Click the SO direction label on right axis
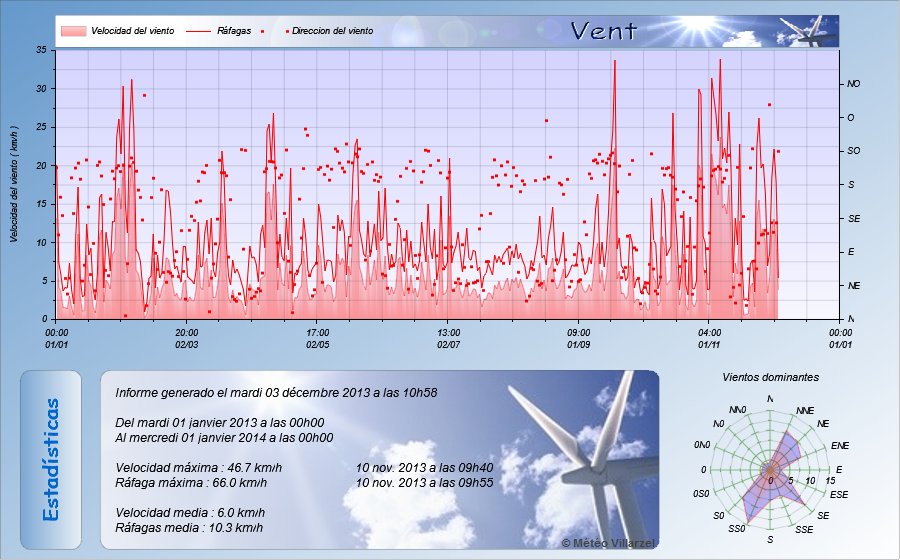 853,151
